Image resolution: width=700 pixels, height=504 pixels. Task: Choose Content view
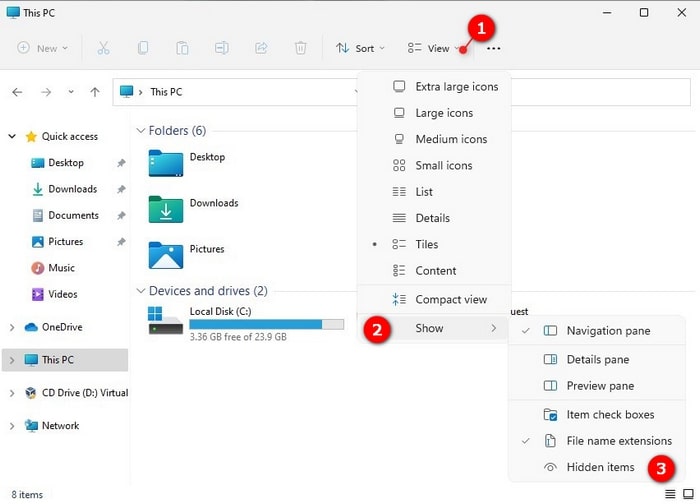434,271
